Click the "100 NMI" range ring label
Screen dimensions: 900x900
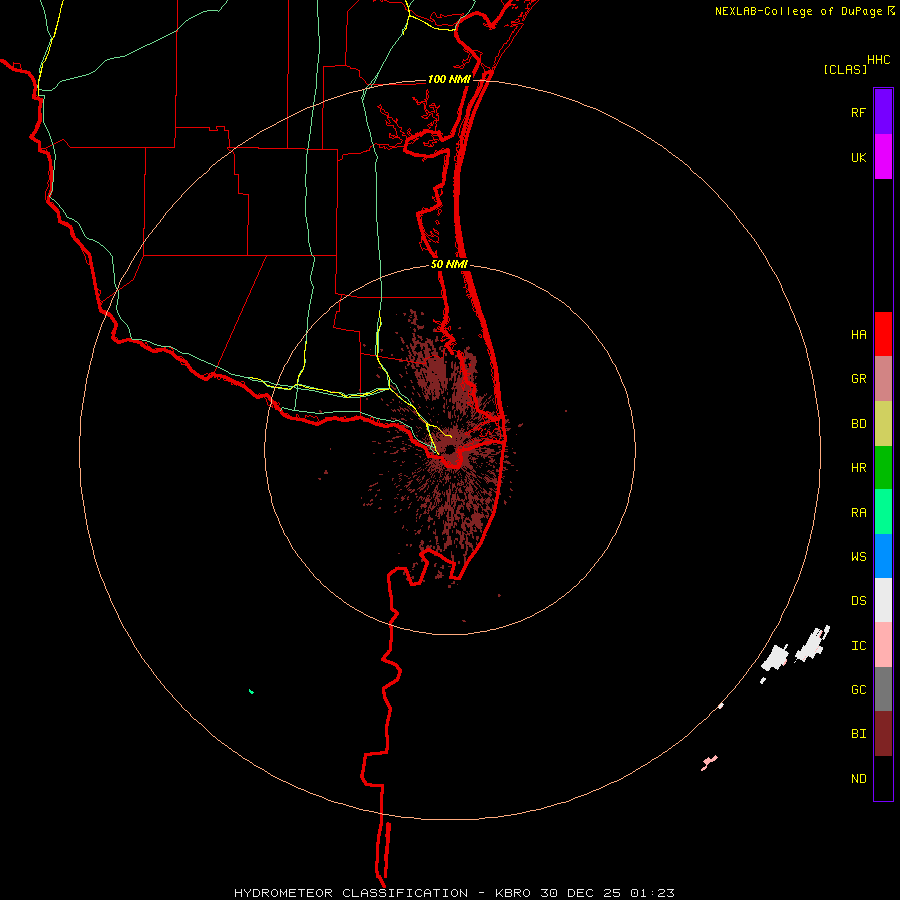(448, 79)
